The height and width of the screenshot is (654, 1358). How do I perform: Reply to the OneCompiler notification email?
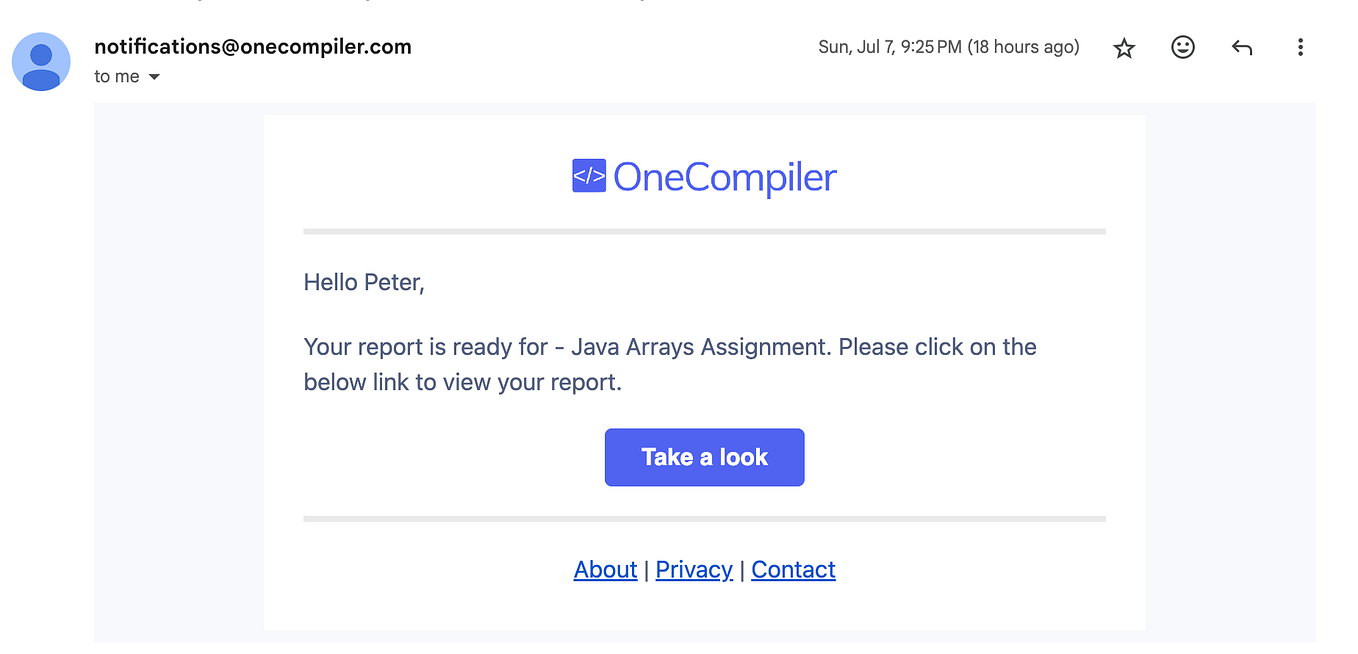pos(1241,47)
